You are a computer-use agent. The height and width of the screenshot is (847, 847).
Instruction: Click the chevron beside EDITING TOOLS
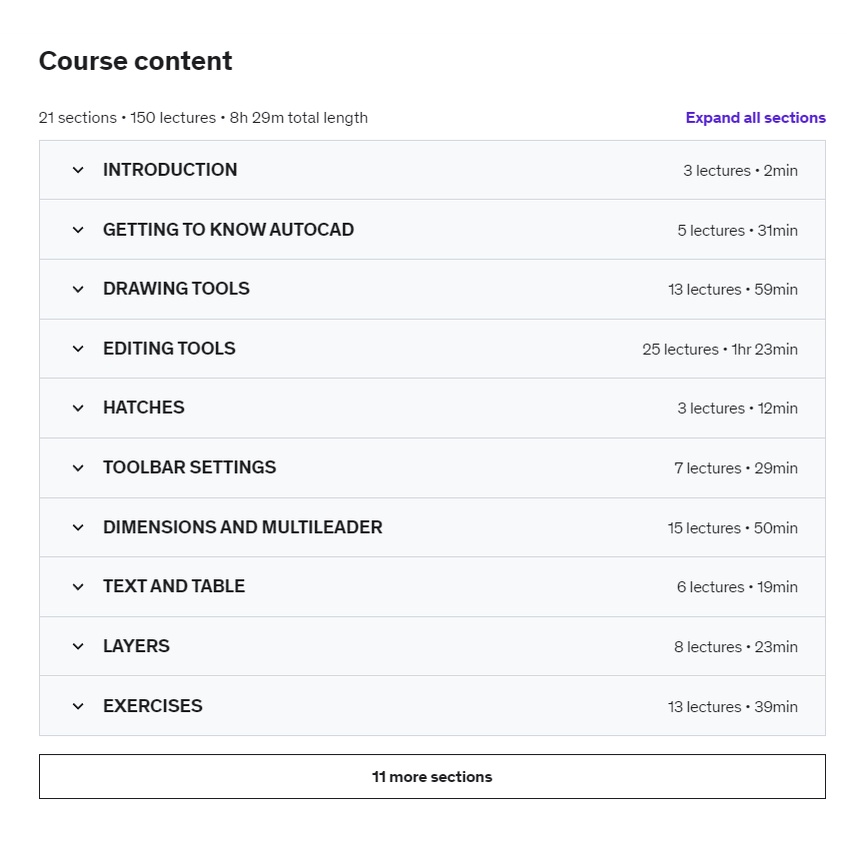(78, 349)
